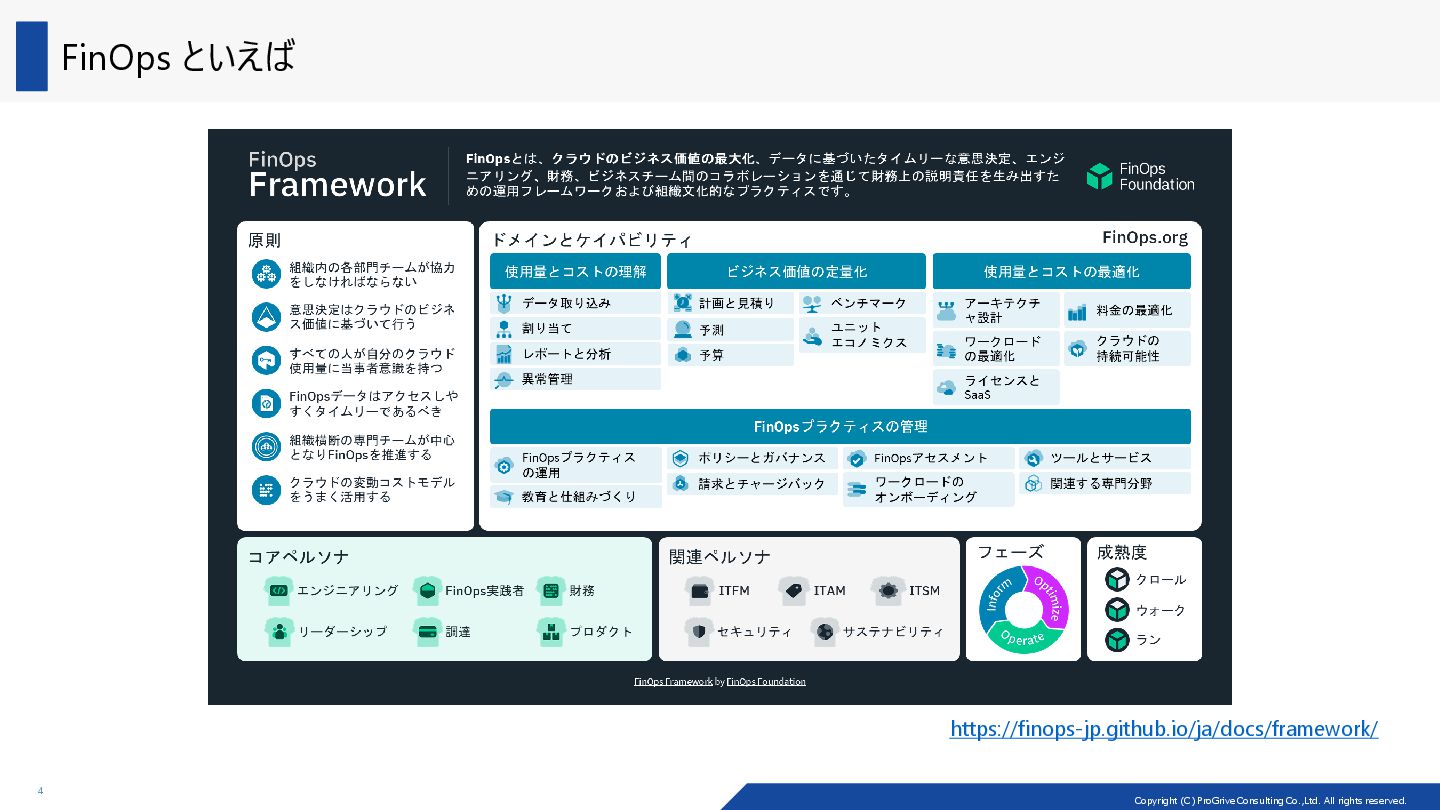Click the ベンチマーク icon
1440x810 pixels.
[x=812, y=303]
